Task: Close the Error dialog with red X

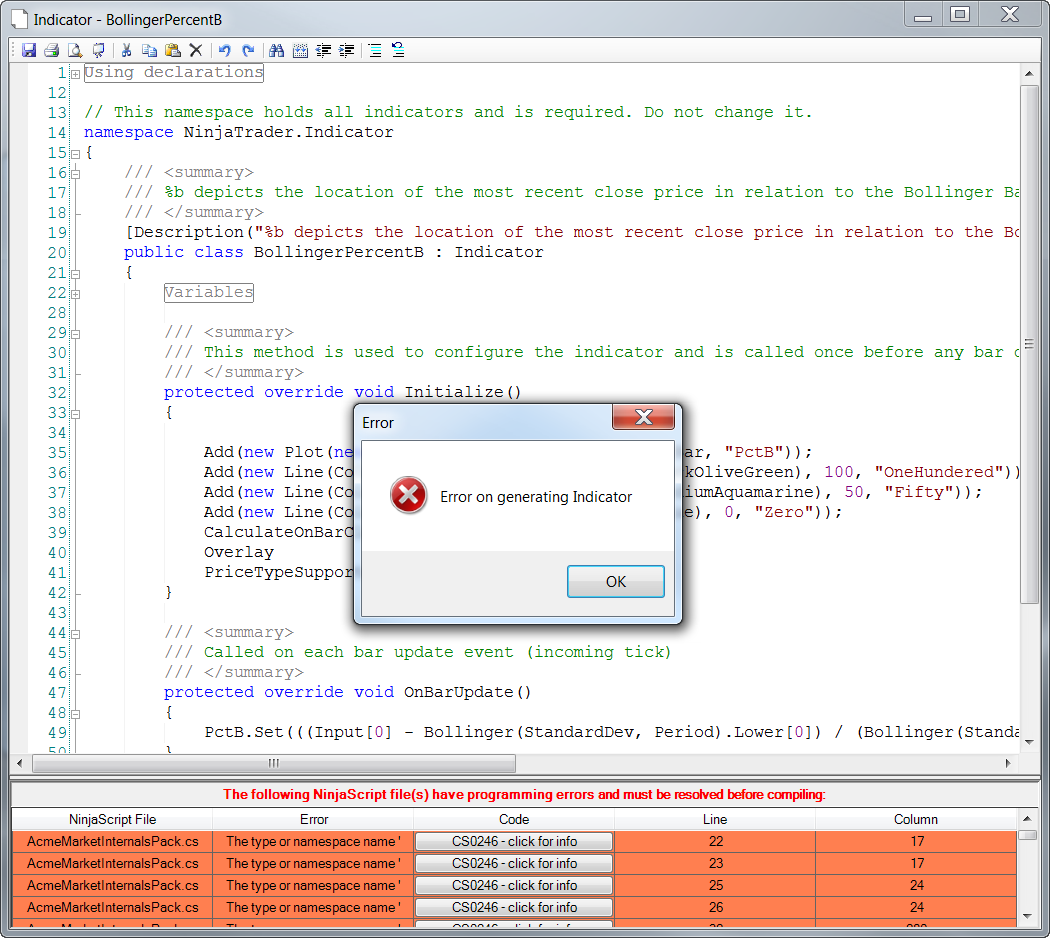Action: click(643, 417)
